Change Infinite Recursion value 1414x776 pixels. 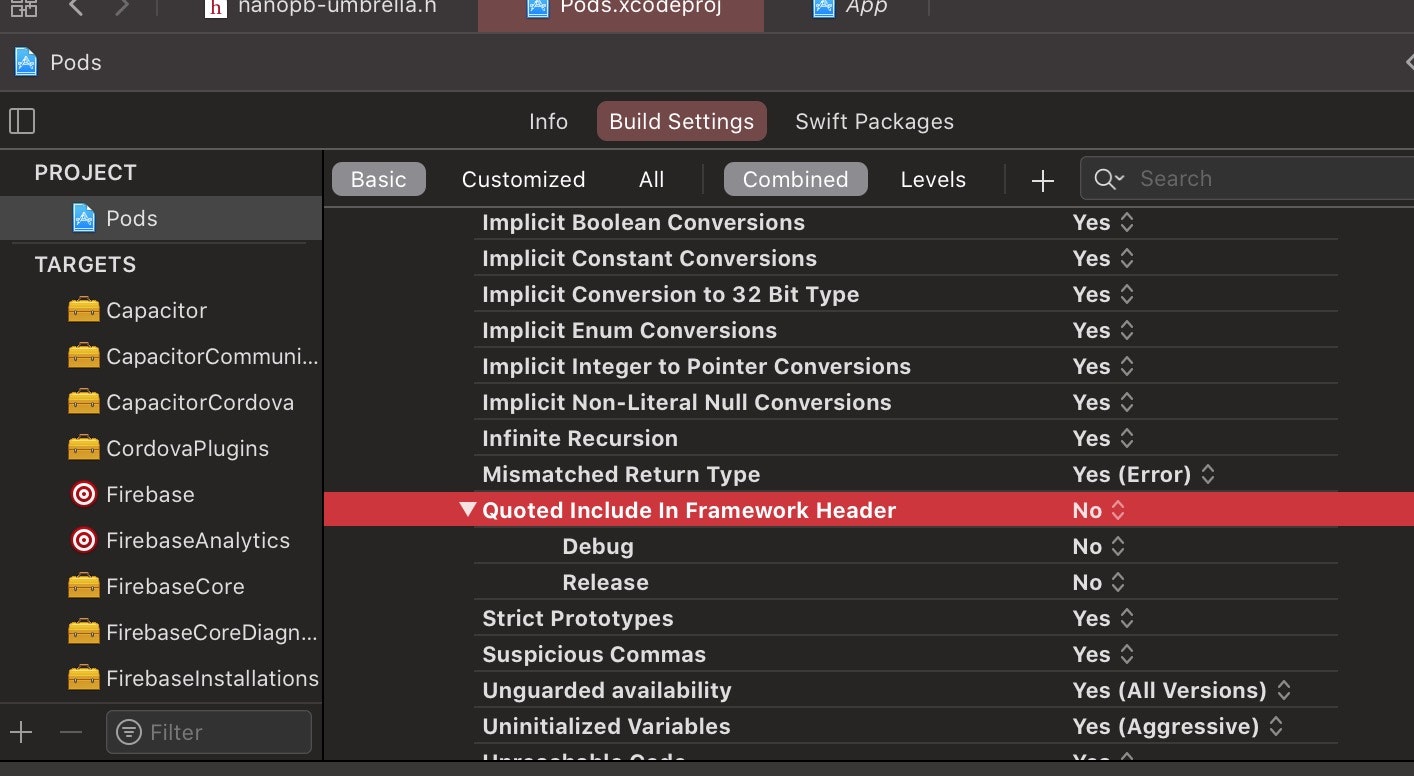click(1103, 438)
